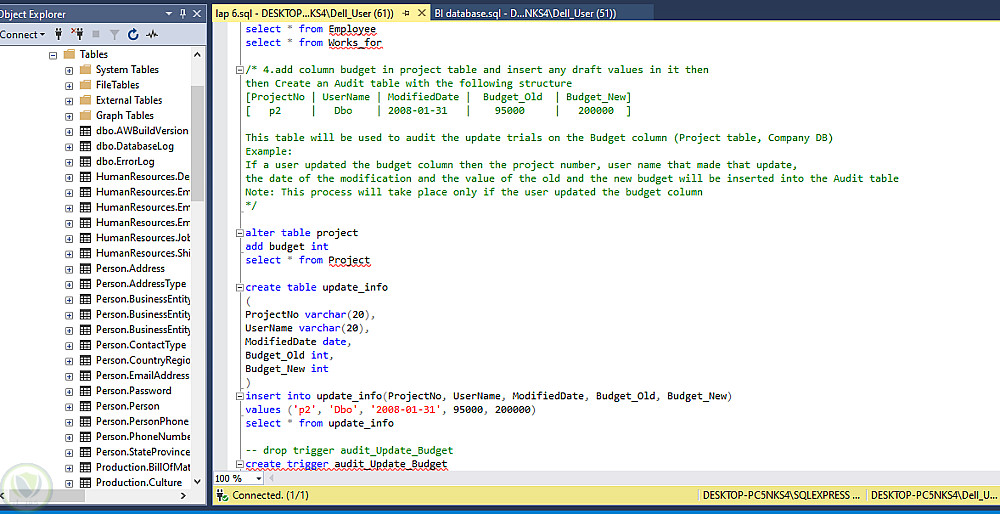
Task: Select the Person.EmailAddress tree row
Action: pyautogui.click(x=143, y=376)
